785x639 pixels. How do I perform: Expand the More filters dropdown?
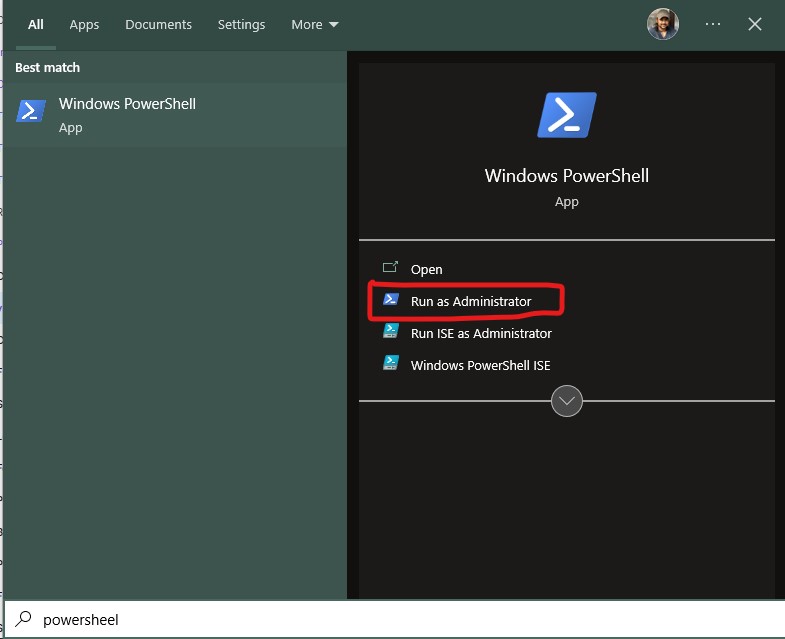click(x=315, y=24)
